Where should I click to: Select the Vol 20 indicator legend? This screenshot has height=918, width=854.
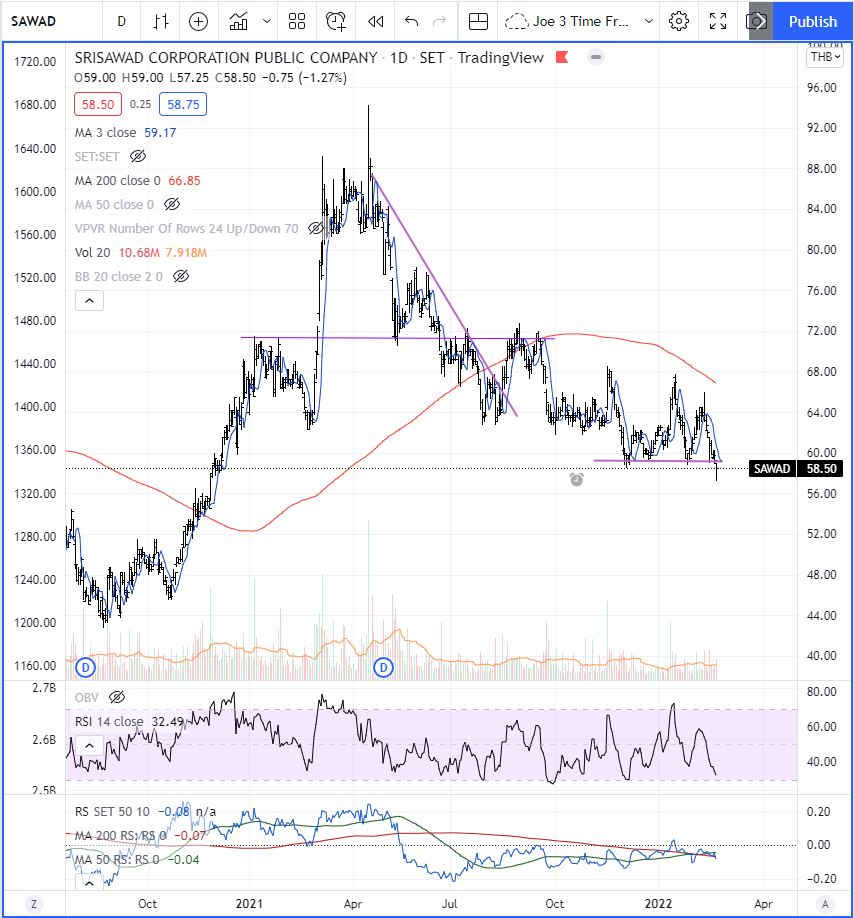92,253
